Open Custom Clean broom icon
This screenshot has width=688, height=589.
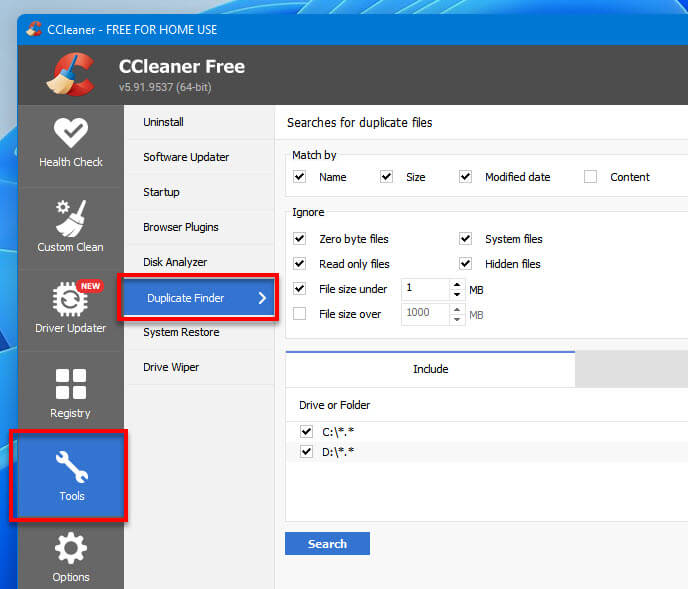coord(71,218)
